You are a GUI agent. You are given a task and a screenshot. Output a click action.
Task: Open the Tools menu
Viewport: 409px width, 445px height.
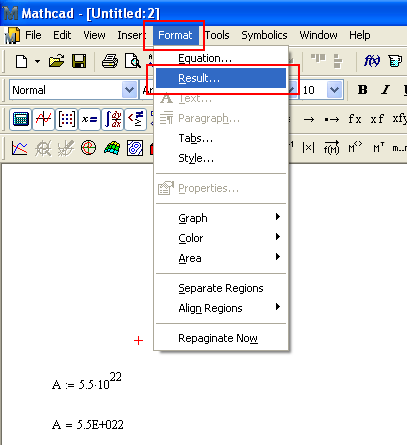217,35
